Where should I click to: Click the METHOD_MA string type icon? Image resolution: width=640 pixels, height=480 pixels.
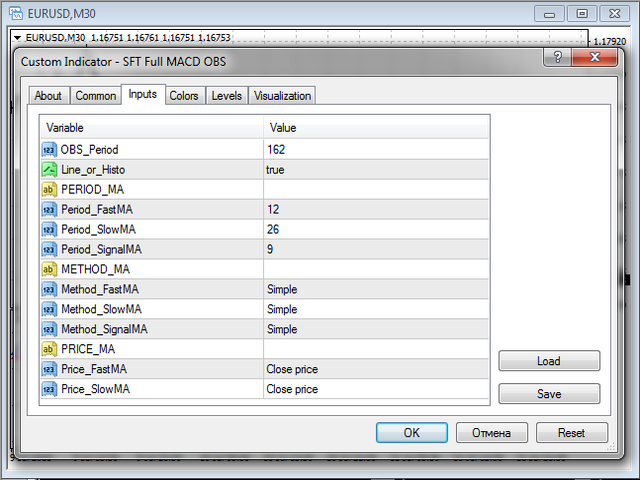coord(49,269)
